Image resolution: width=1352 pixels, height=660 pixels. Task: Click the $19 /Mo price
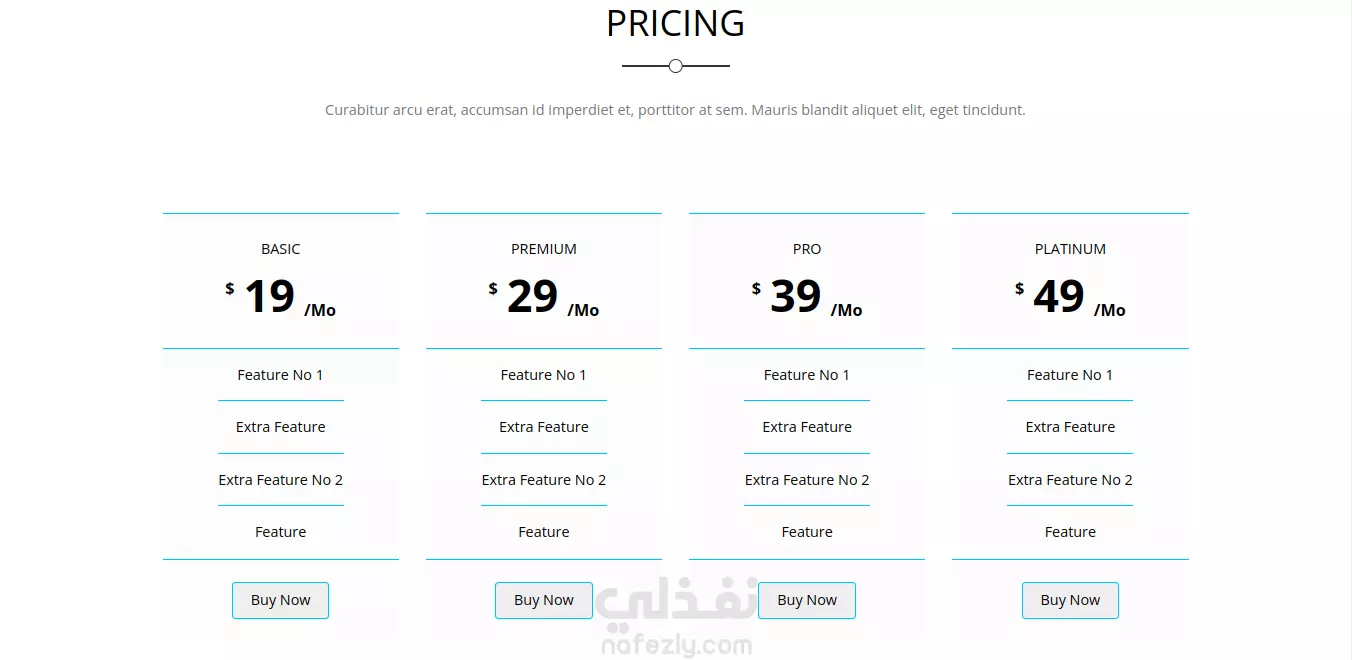tap(280, 297)
